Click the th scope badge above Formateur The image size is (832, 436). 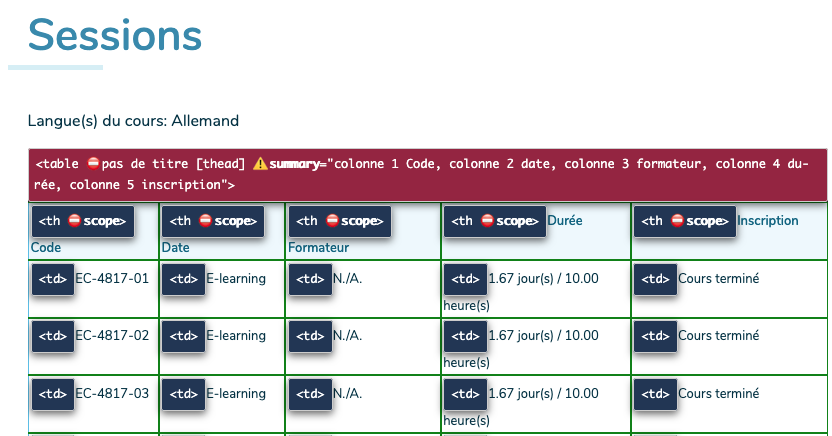[340, 221]
